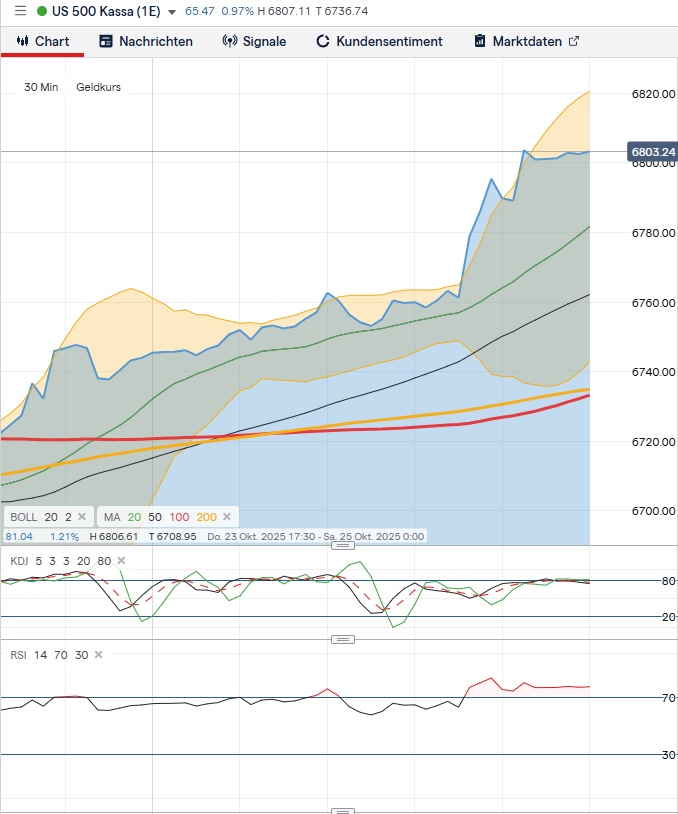Click the RSI 70 level axis label

coord(669,698)
